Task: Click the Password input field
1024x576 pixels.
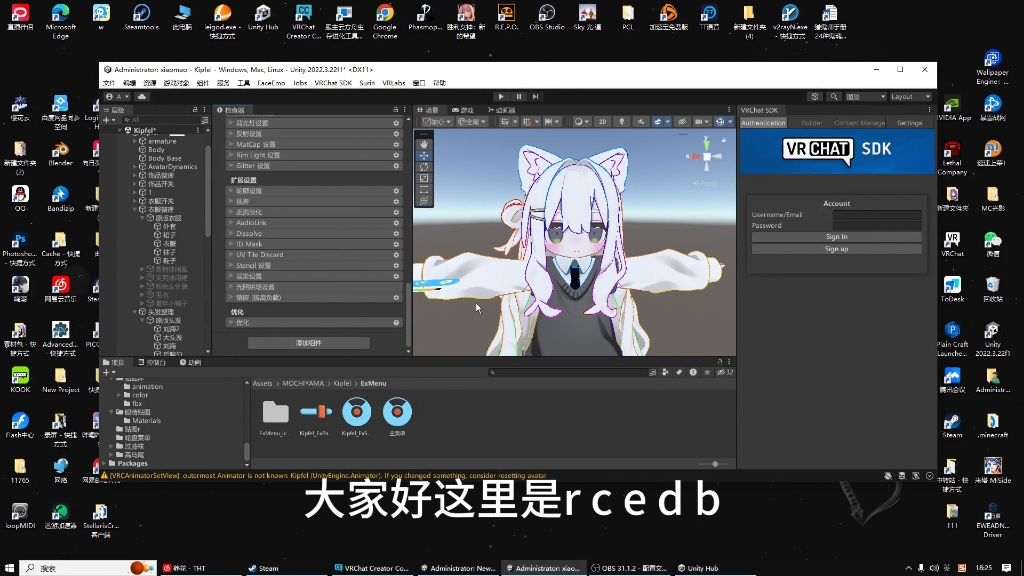Action: tap(877, 225)
